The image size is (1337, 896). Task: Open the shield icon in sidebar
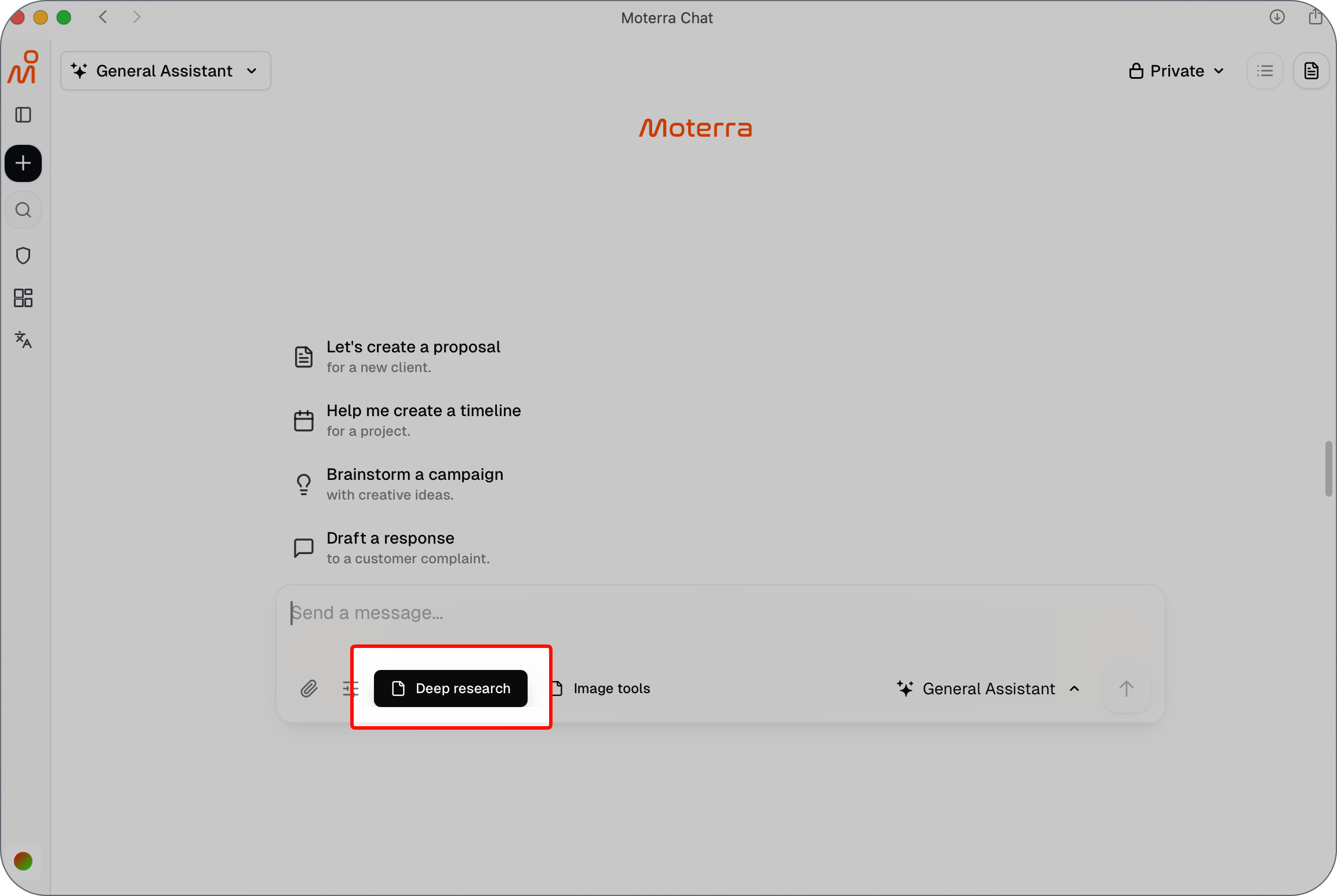23,256
